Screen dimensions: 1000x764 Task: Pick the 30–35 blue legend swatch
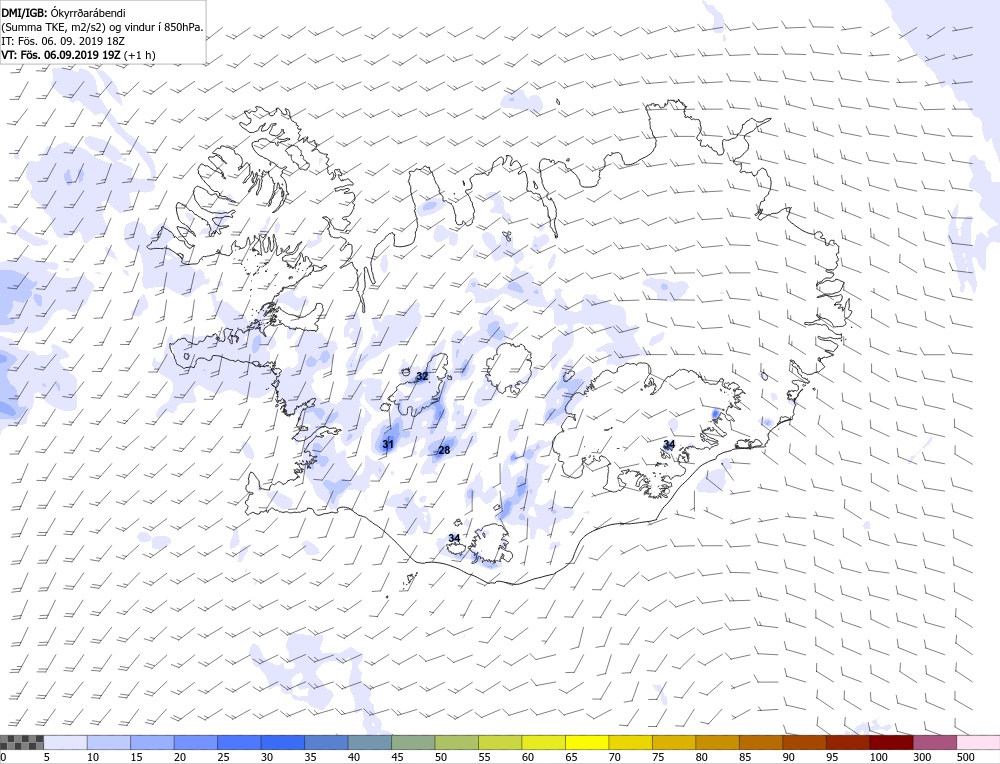point(283,742)
